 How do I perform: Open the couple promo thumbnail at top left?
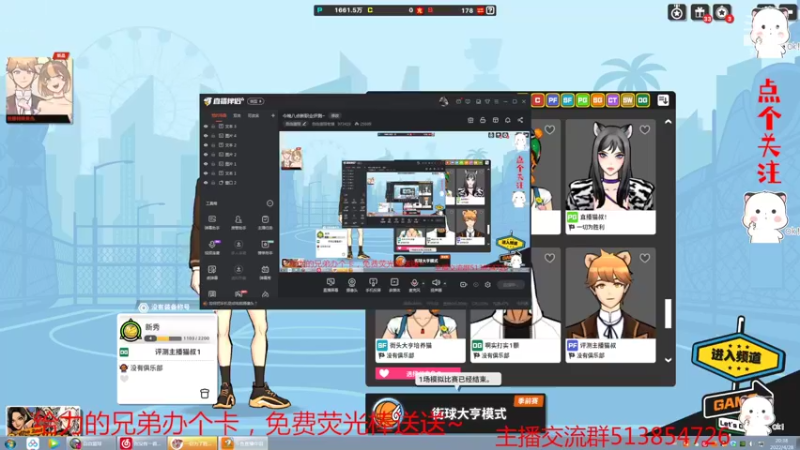click(x=39, y=89)
